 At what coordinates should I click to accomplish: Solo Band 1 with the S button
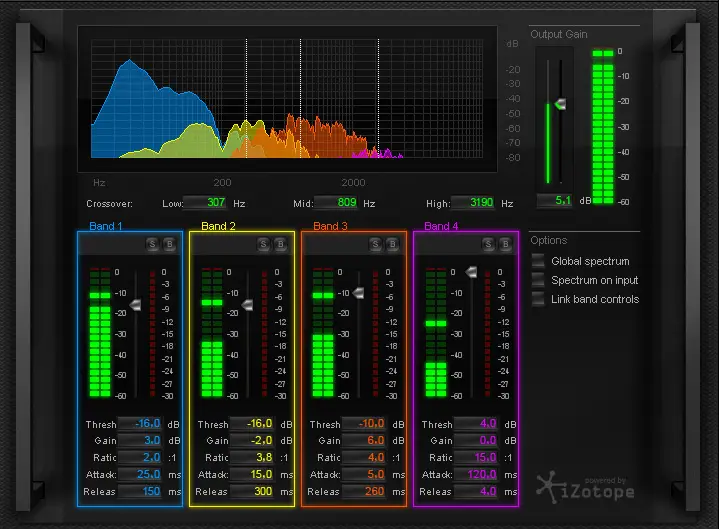tap(152, 244)
